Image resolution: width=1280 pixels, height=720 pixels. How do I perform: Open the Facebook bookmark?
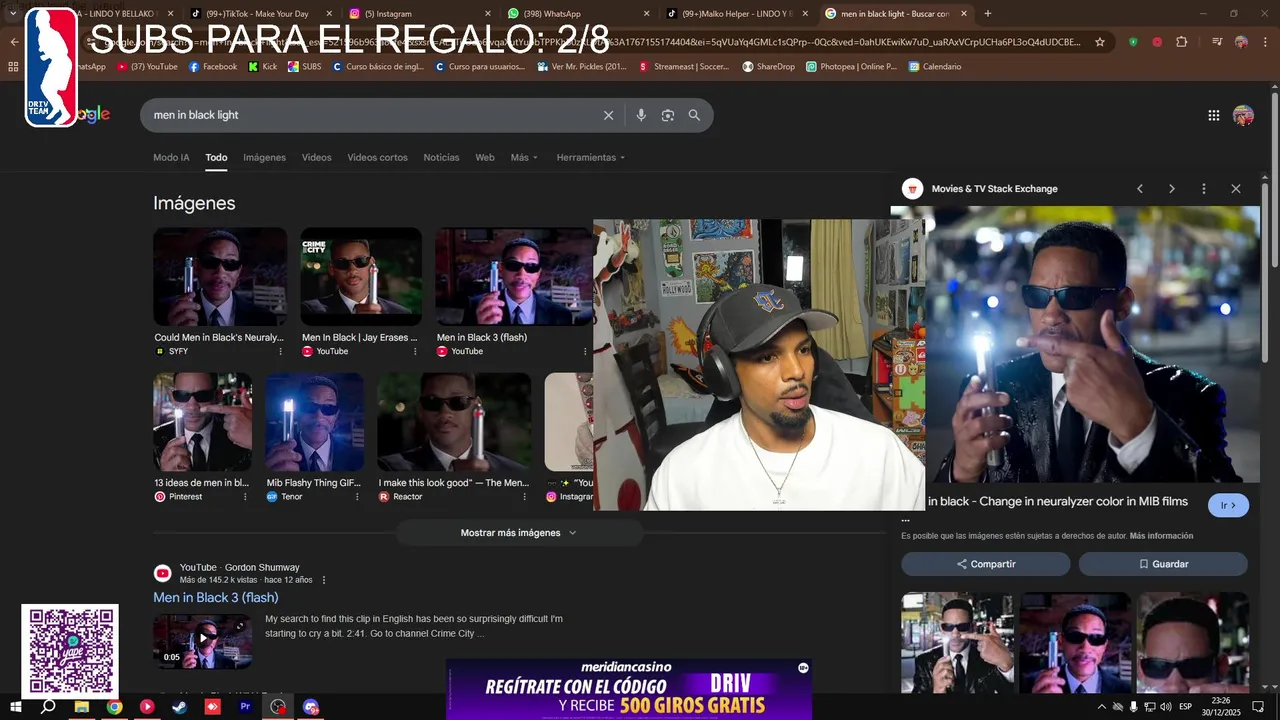213,67
